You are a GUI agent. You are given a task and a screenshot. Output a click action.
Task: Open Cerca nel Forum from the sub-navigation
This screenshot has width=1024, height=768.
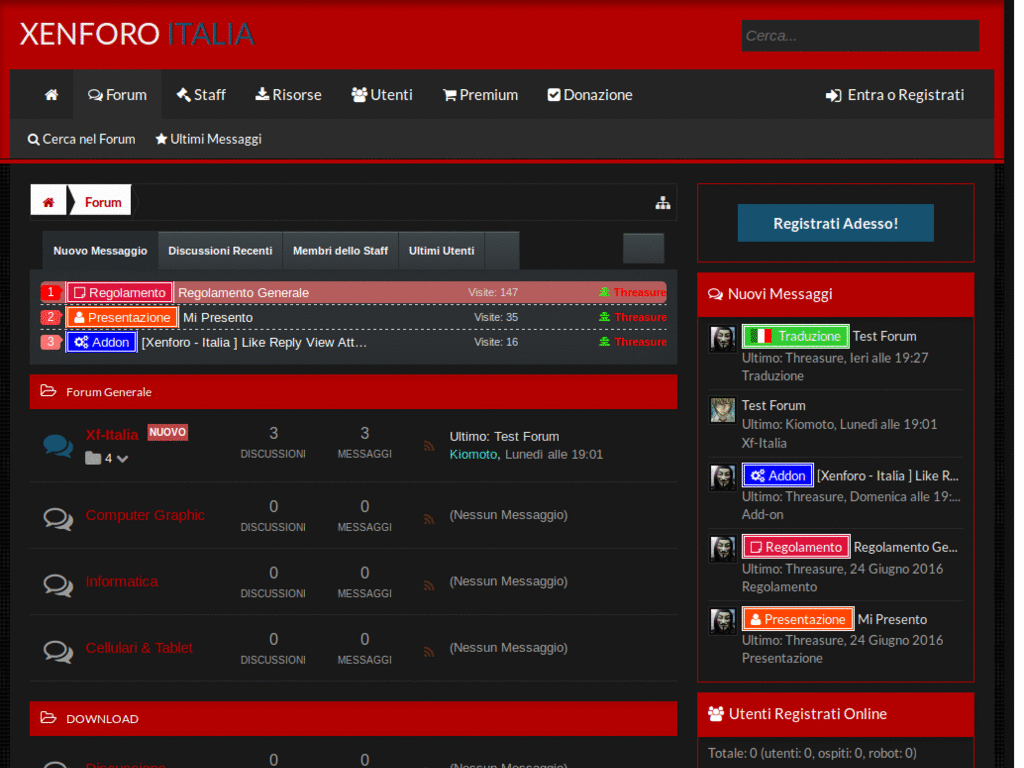(x=80, y=139)
